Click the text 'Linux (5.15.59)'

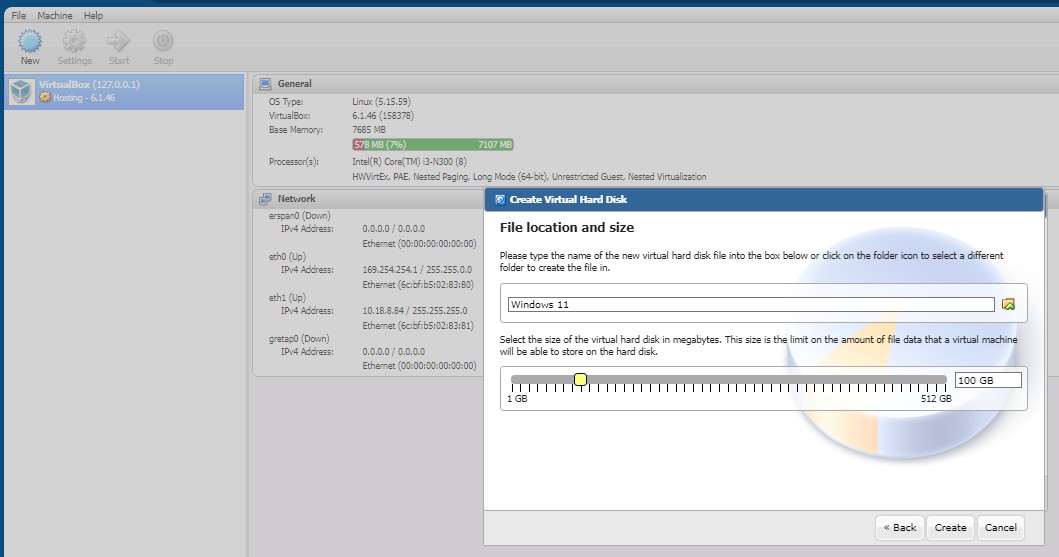382,101
